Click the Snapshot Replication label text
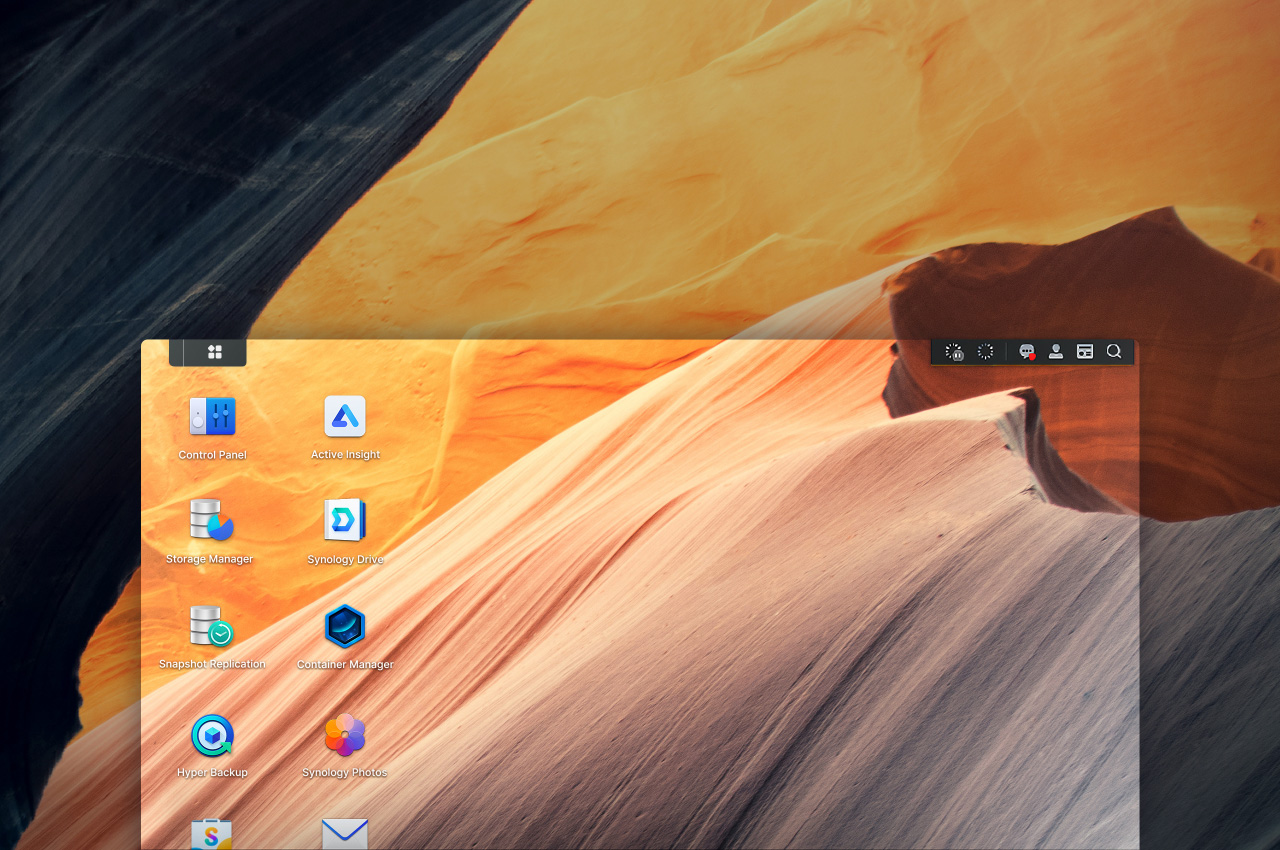The width and height of the screenshot is (1280, 850). (212, 664)
